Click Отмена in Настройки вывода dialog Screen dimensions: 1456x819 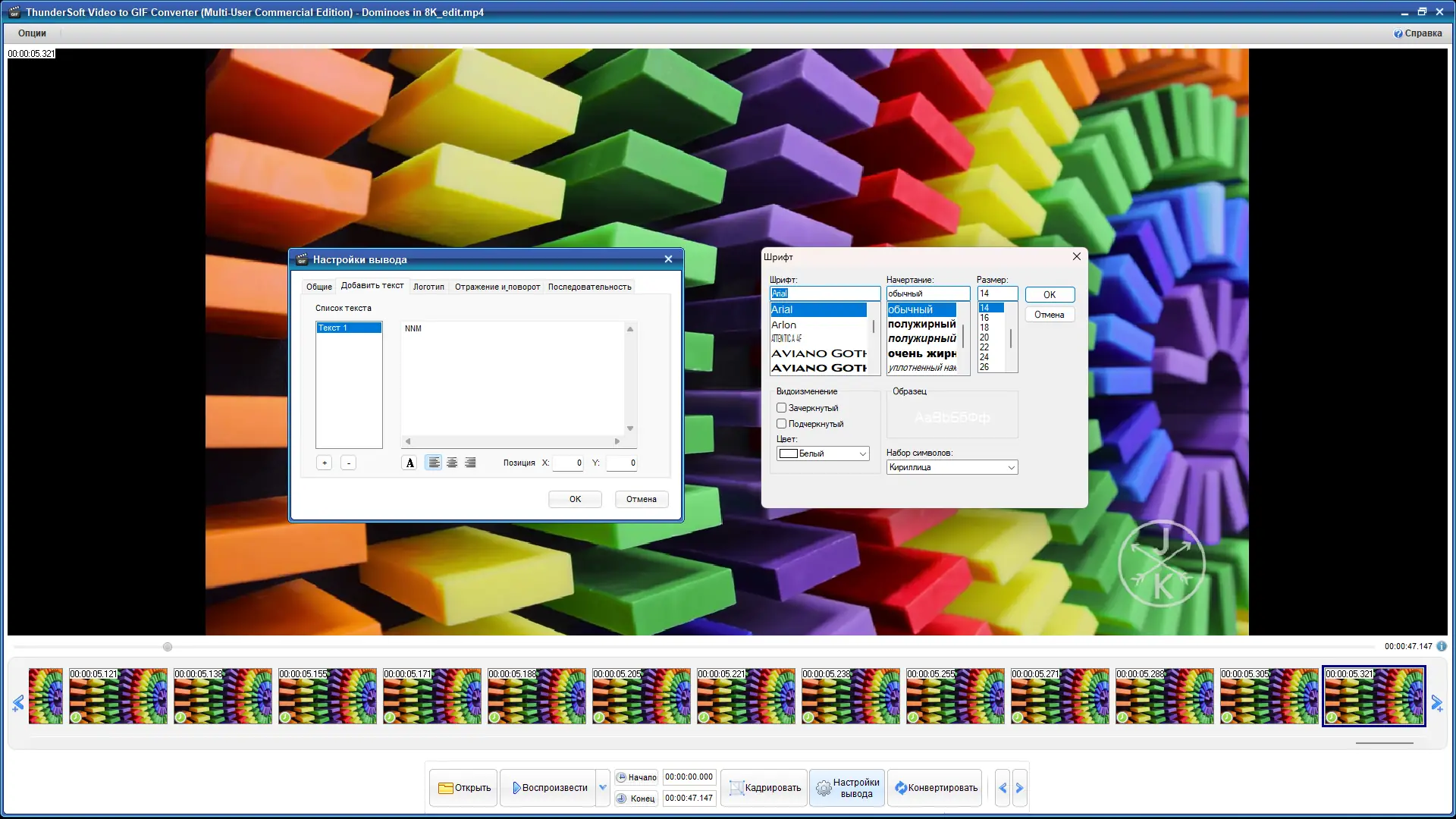point(641,499)
